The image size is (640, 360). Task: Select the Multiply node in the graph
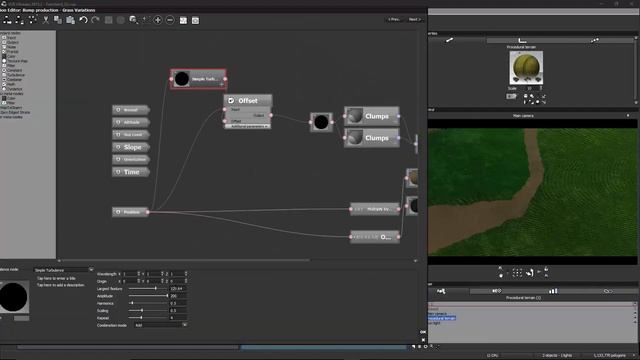pyautogui.click(x=375, y=209)
